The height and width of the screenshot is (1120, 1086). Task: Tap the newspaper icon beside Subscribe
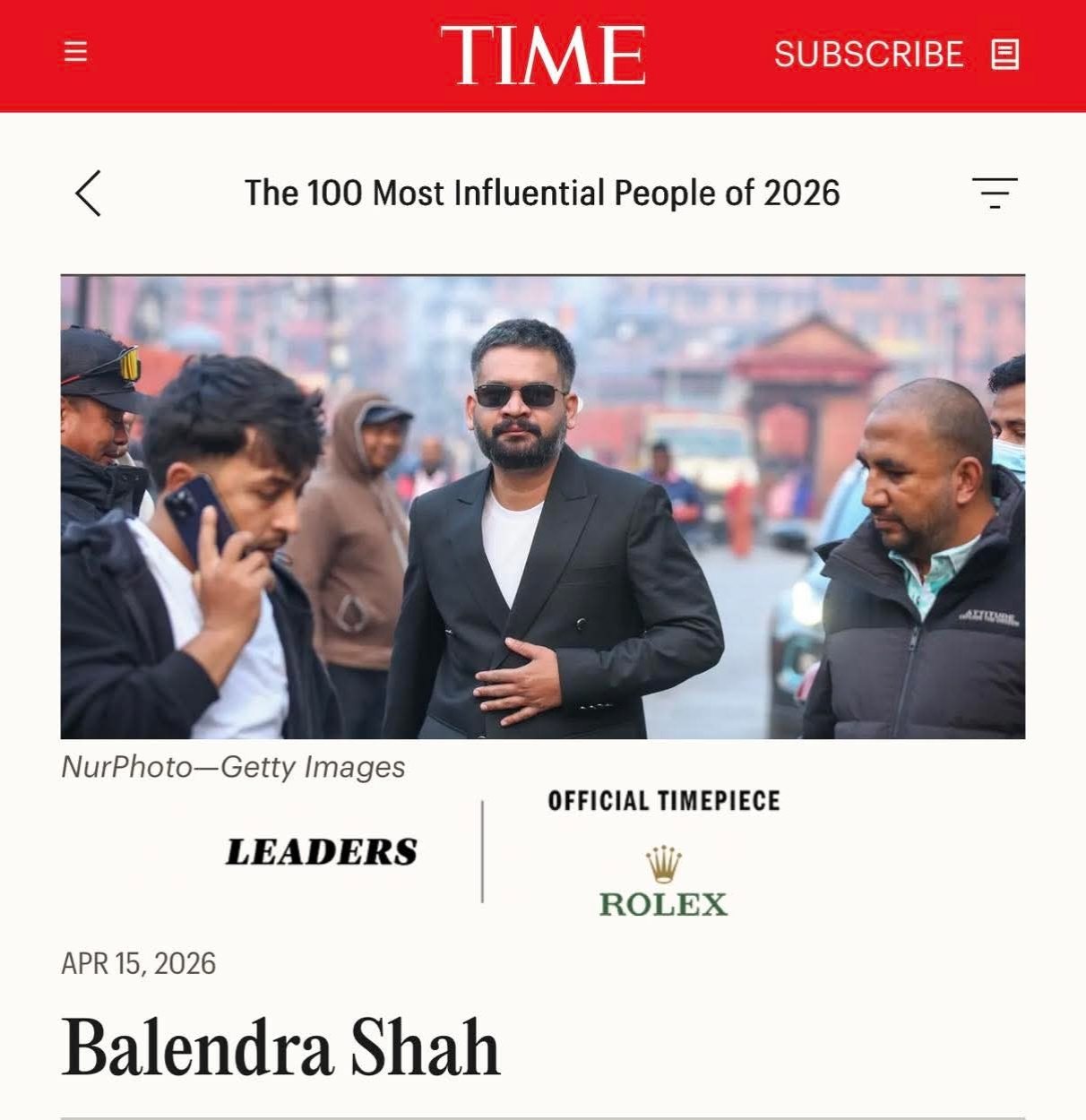pyautogui.click(x=1004, y=55)
